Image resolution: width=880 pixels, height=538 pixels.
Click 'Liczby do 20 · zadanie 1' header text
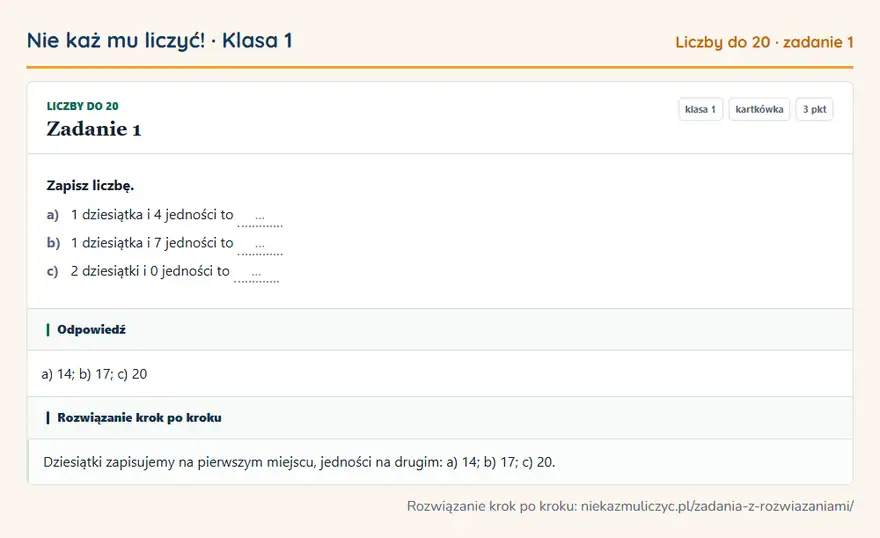click(764, 42)
